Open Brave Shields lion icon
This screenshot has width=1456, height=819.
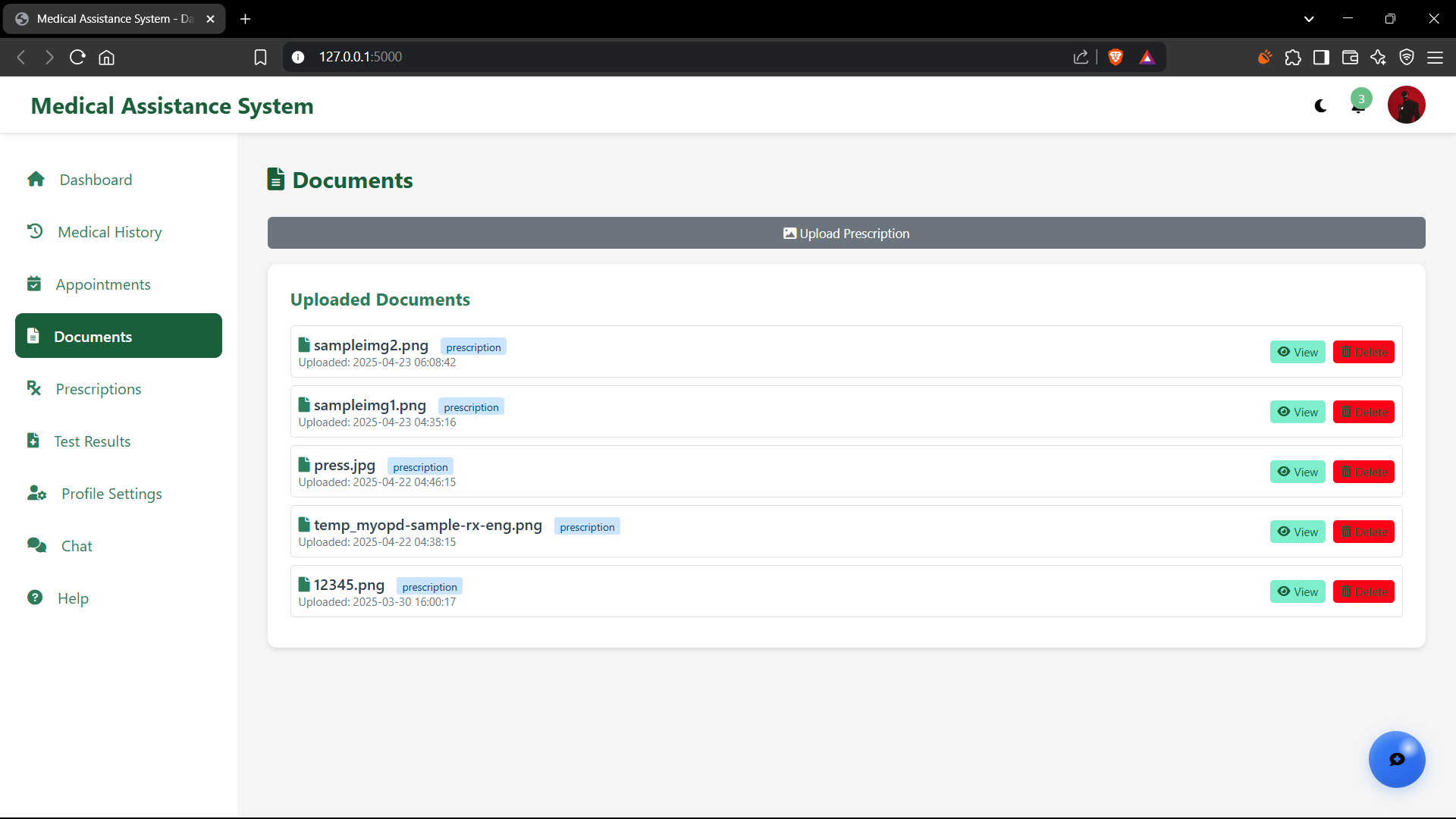(x=1116, y=57)
